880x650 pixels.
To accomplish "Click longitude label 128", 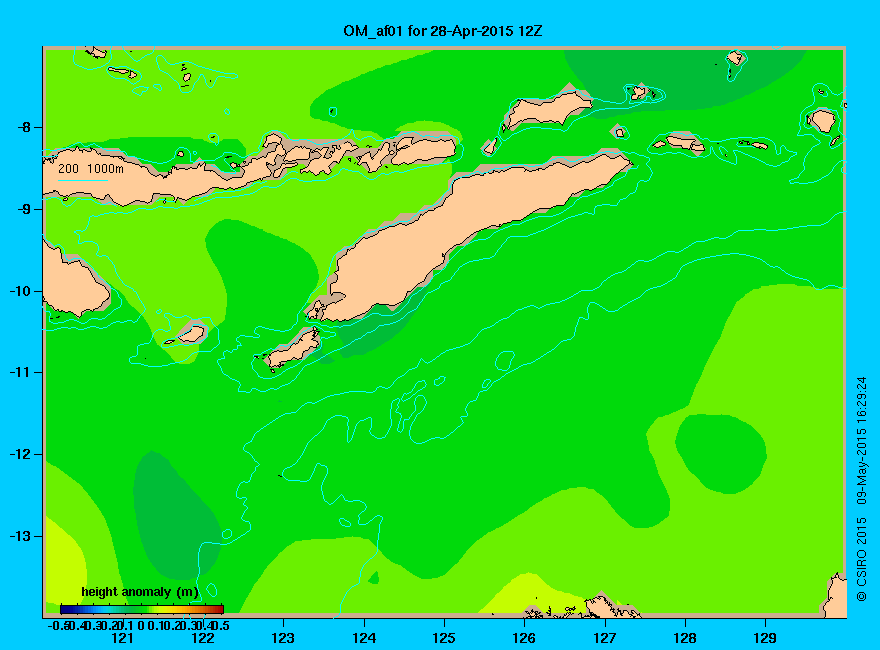I will tap(685, 638).
